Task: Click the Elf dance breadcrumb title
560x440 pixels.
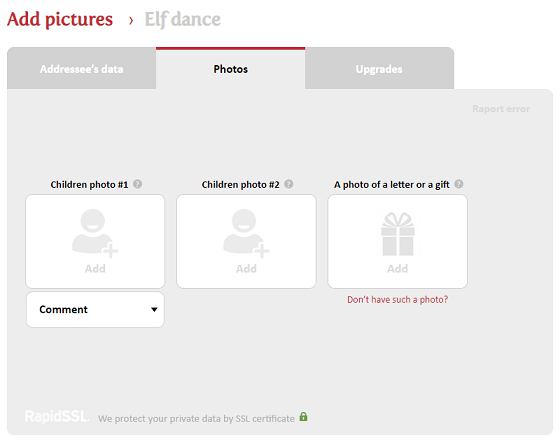Action: [182, 20]
